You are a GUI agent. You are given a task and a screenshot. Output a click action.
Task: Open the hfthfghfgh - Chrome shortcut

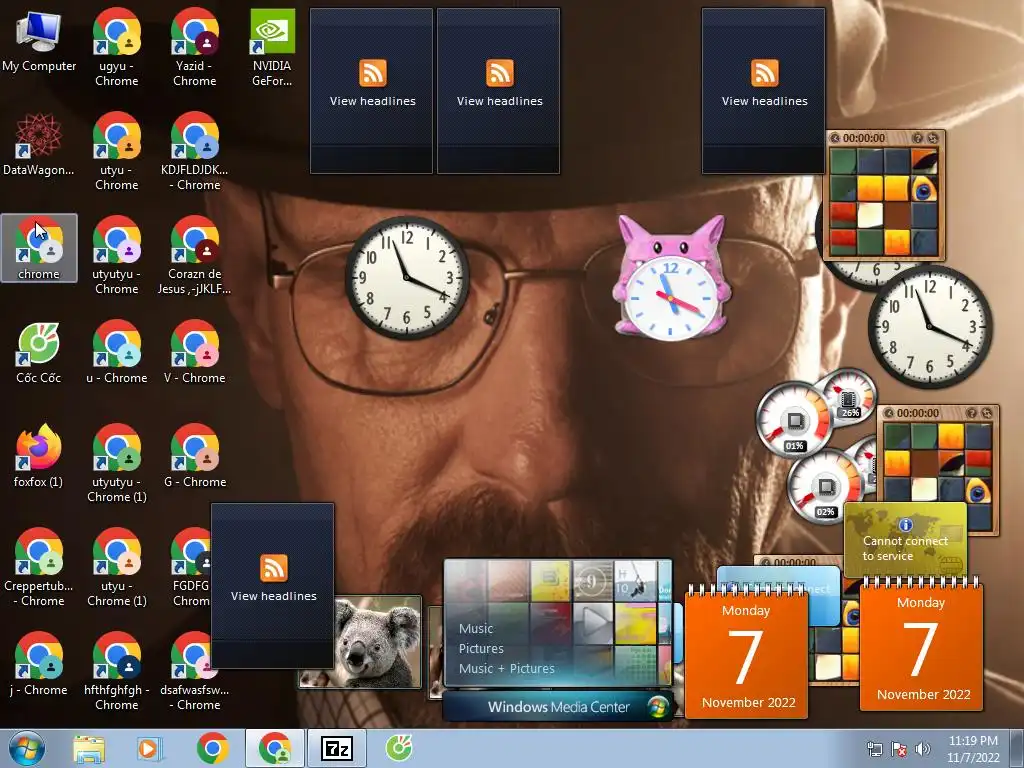pos(116,671)
